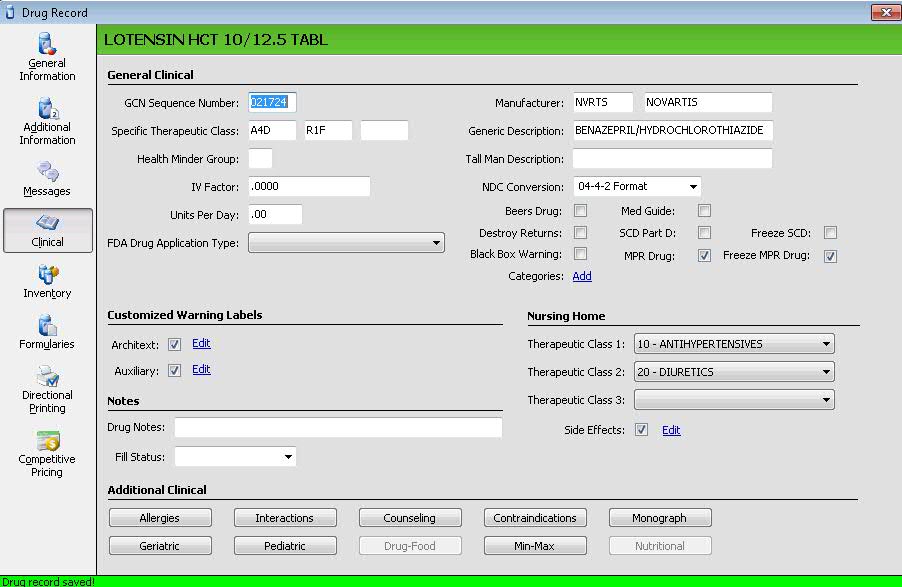Screen dimensions: 902x587
Task: Edit the Side Effects link
Action: [671, 430]
